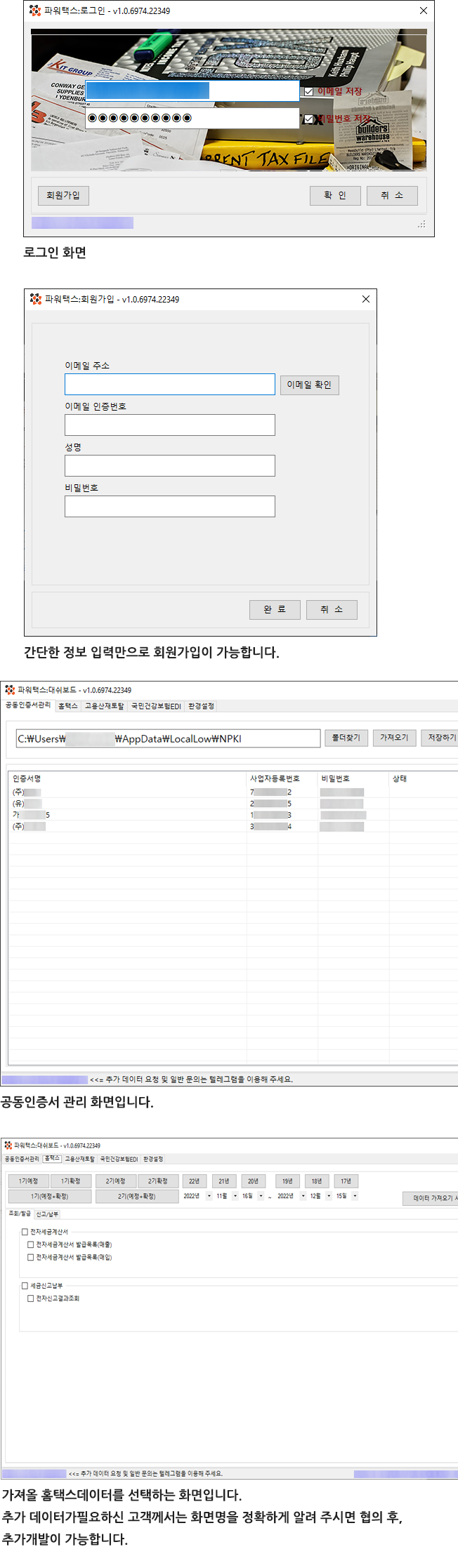Viewport: 458px width, 1568px height.
Task: Check the 전자신고결과조회 checkbox
Action: click(x=31, y=1298)
